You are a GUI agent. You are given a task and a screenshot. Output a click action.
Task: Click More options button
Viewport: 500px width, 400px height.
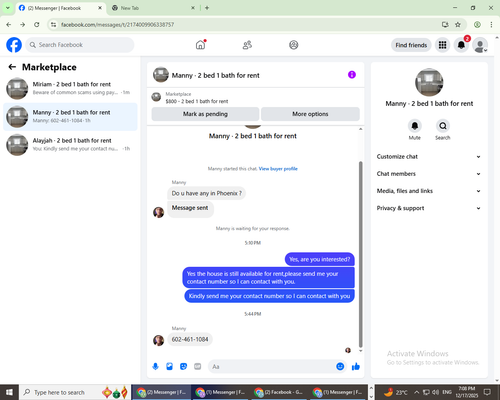(310, 114)
